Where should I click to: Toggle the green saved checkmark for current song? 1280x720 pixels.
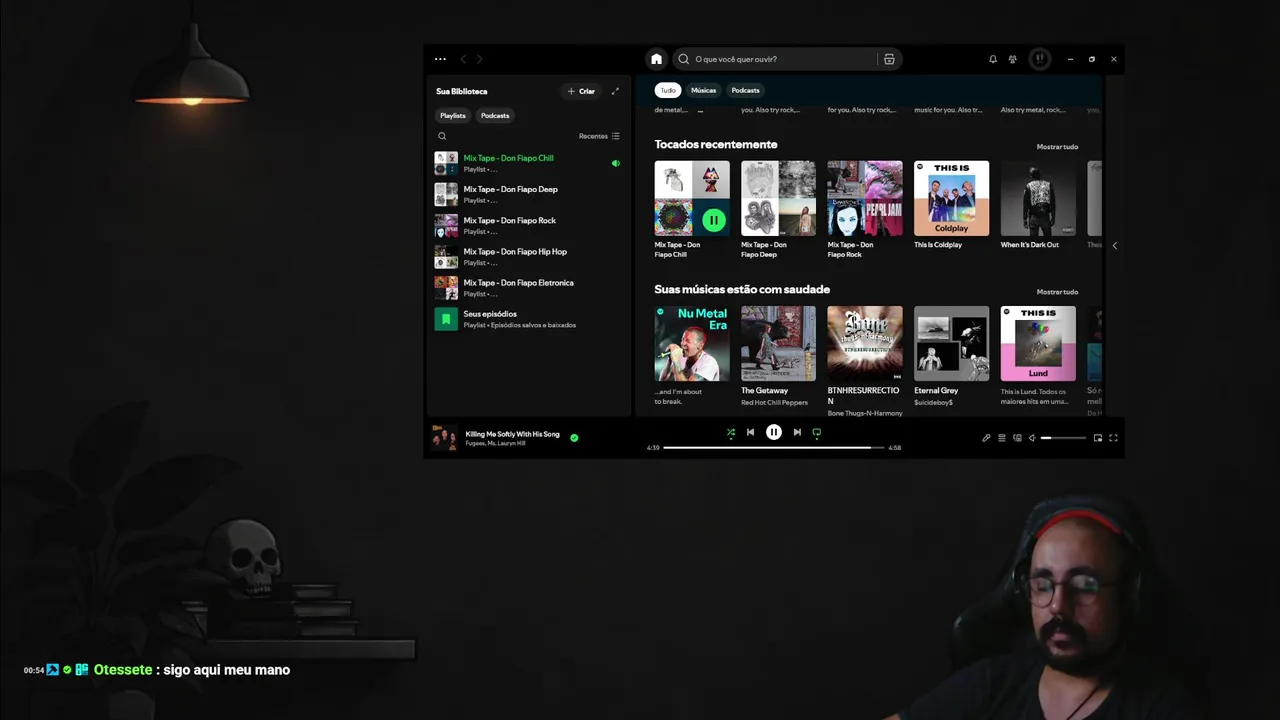coord(574,438)
